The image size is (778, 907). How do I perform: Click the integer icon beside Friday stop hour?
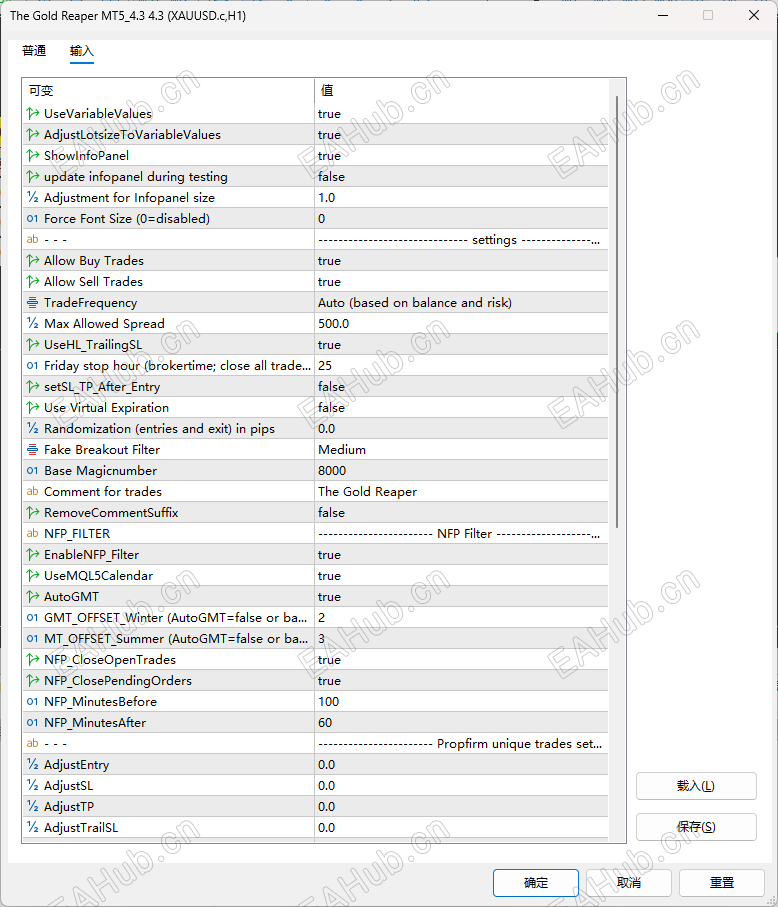pos(32,366)
